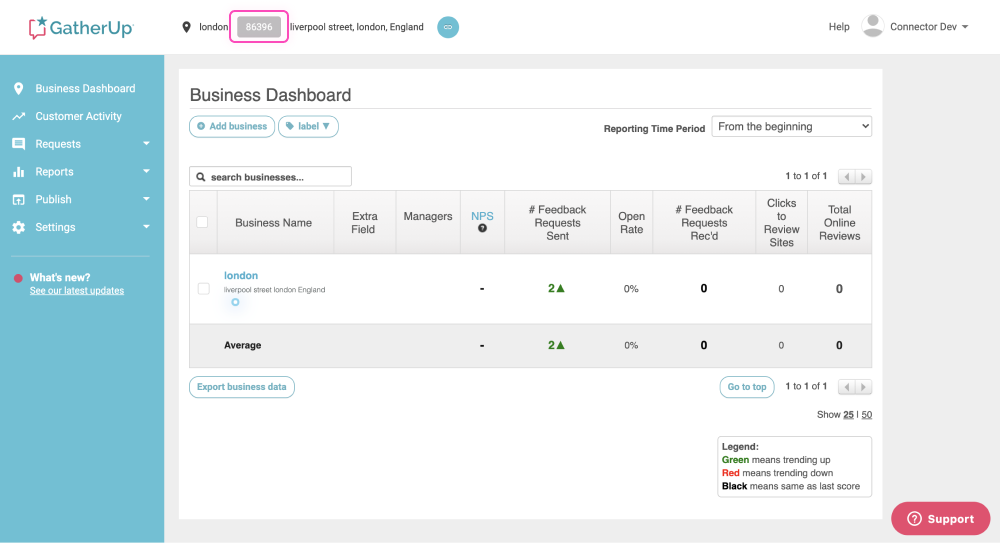Open the london business link
Screen dimensions: 1000x543
[x=241, y=275]
